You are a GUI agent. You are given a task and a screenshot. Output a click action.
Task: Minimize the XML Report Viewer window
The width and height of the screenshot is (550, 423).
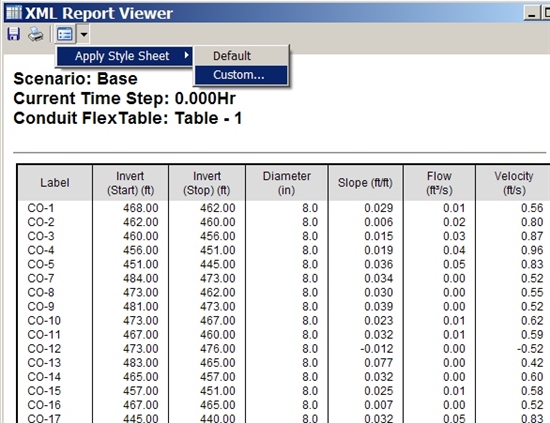pyautogui.click(x=532, y=13)
